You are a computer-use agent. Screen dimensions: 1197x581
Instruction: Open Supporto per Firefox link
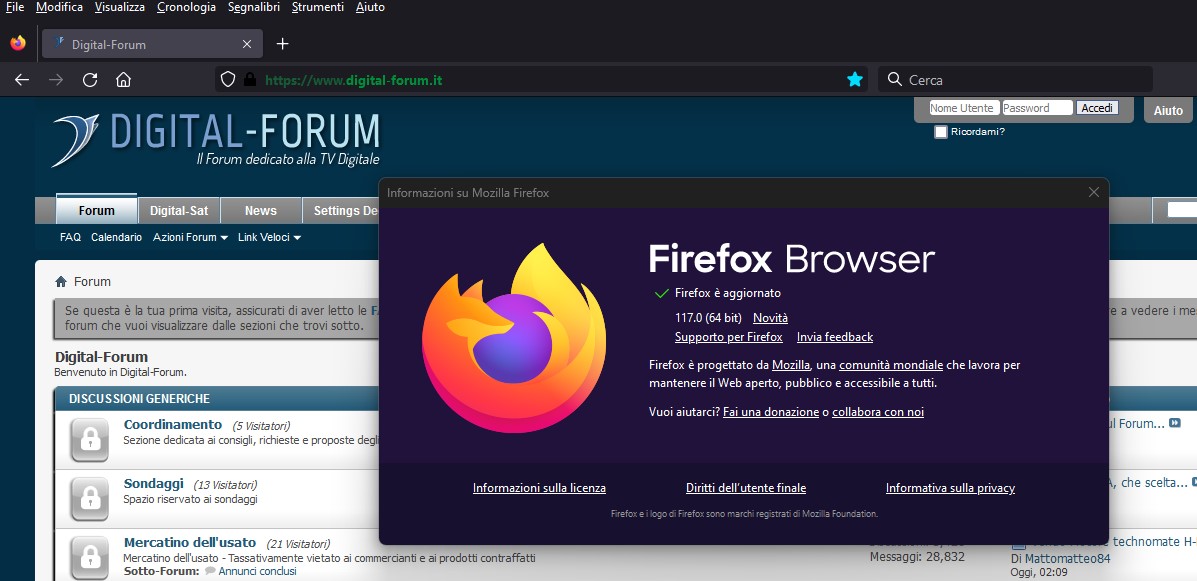point(728,337)
